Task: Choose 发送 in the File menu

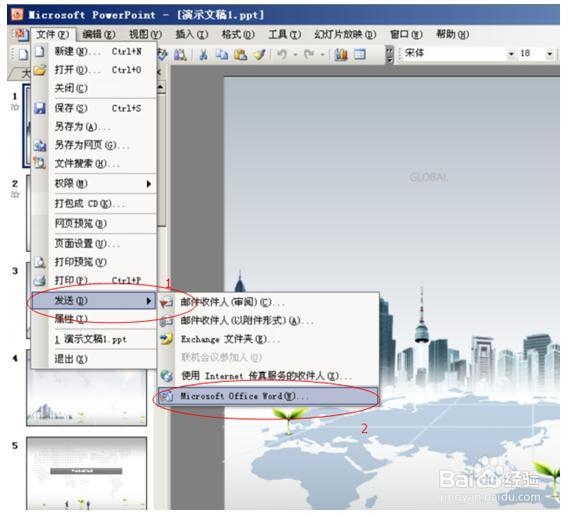Action: tap(94, 301)
